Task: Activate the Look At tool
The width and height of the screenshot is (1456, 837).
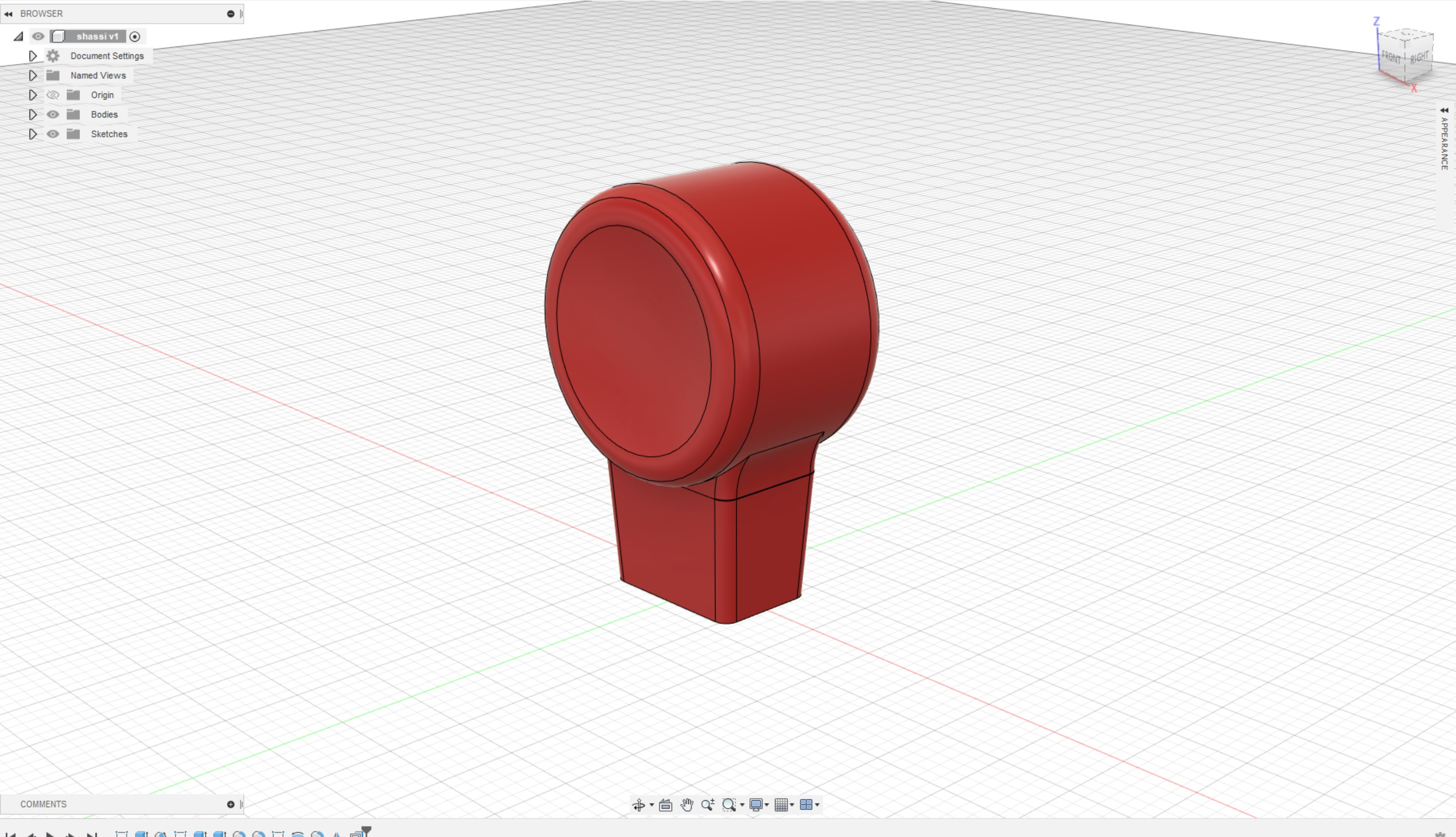Action: pyautogui.click(x=665, y=805)
